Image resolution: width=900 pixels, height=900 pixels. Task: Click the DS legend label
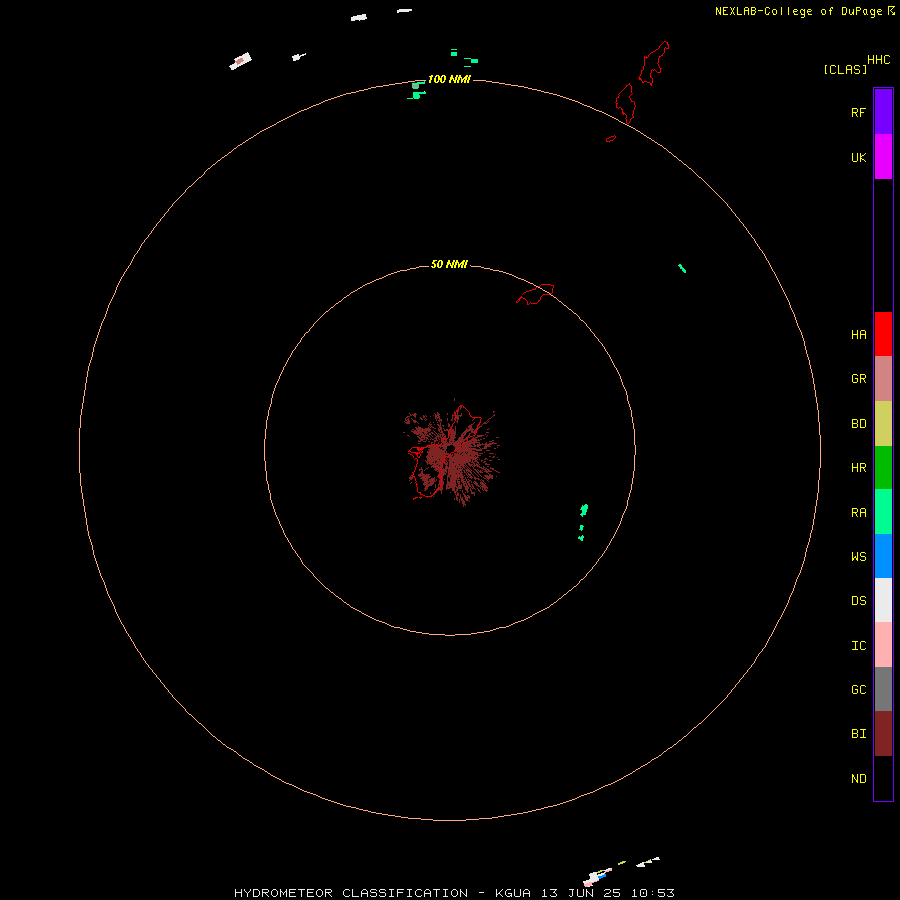pyautogui.click(x=858, y=600)
